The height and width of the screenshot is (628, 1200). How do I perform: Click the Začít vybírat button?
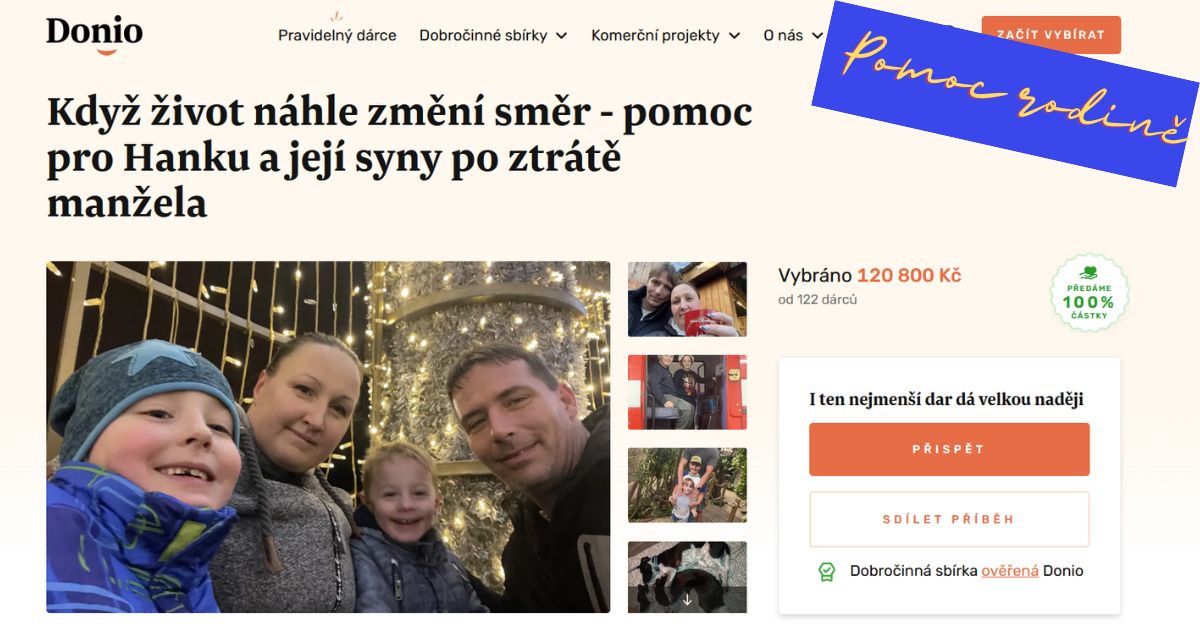pos(1051,35)
